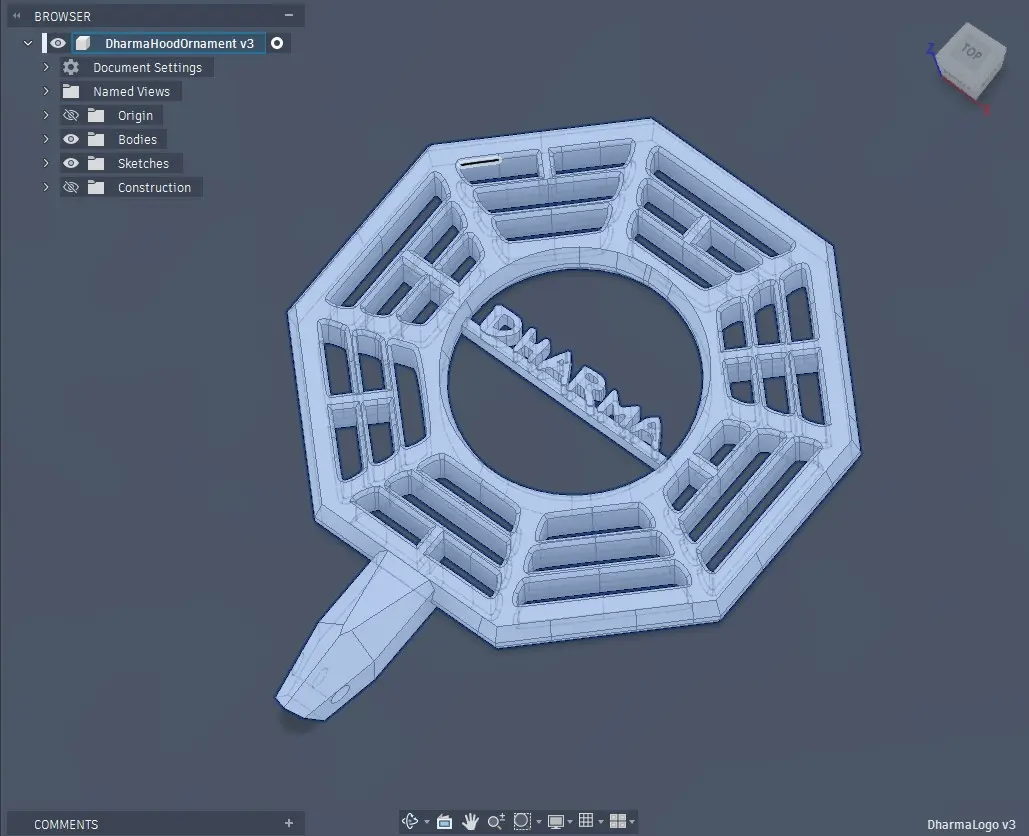
Task: Collapse the Browser panel double-arrow
Action: coord(16,16)
